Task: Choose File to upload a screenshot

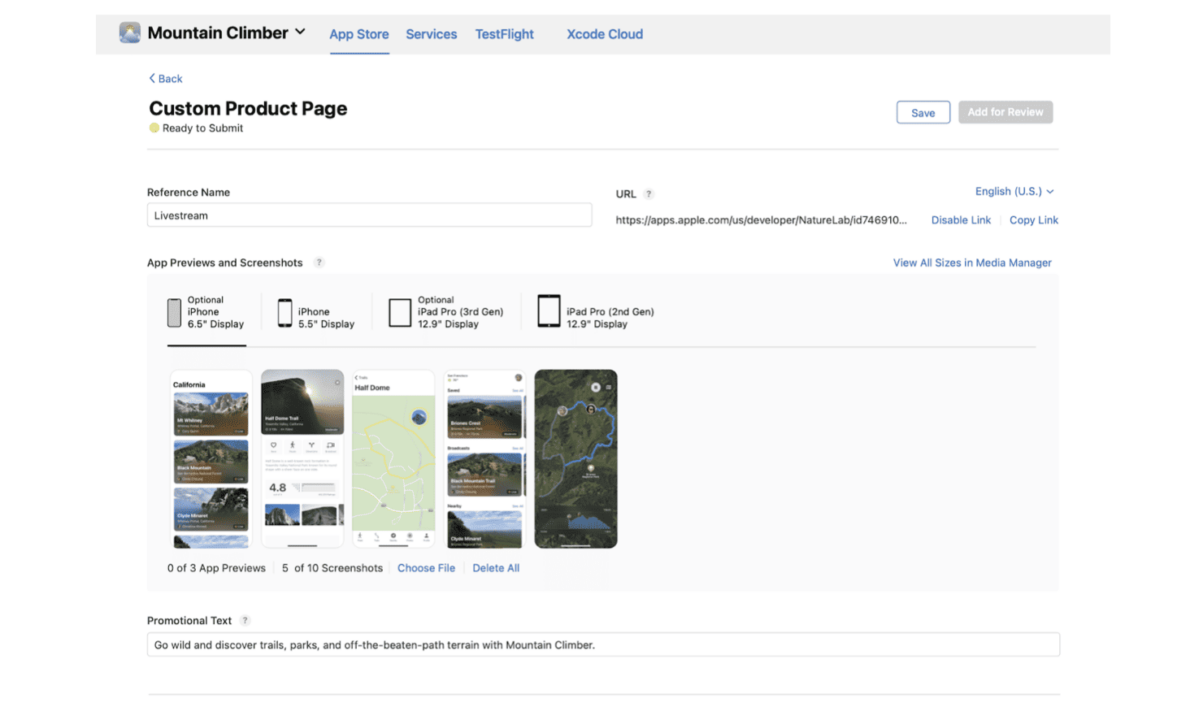Action: 426,567
